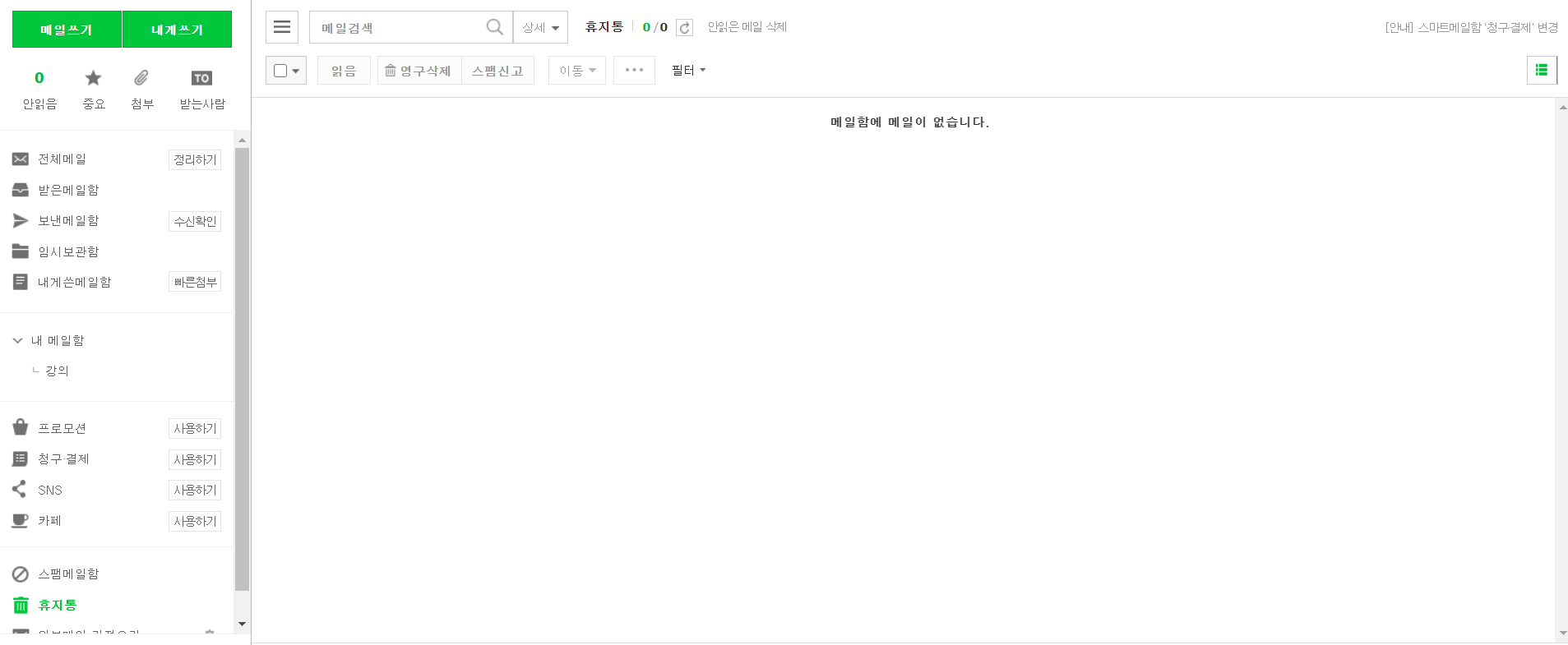Click the coffee cup icon for 카페
The width and height of the screenshot is (1568, 645).
21,520
